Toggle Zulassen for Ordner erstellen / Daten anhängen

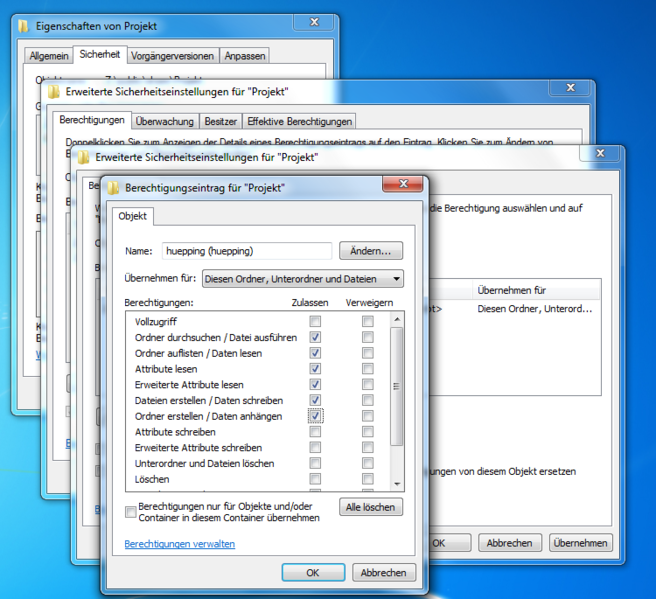tap(315, 416)
